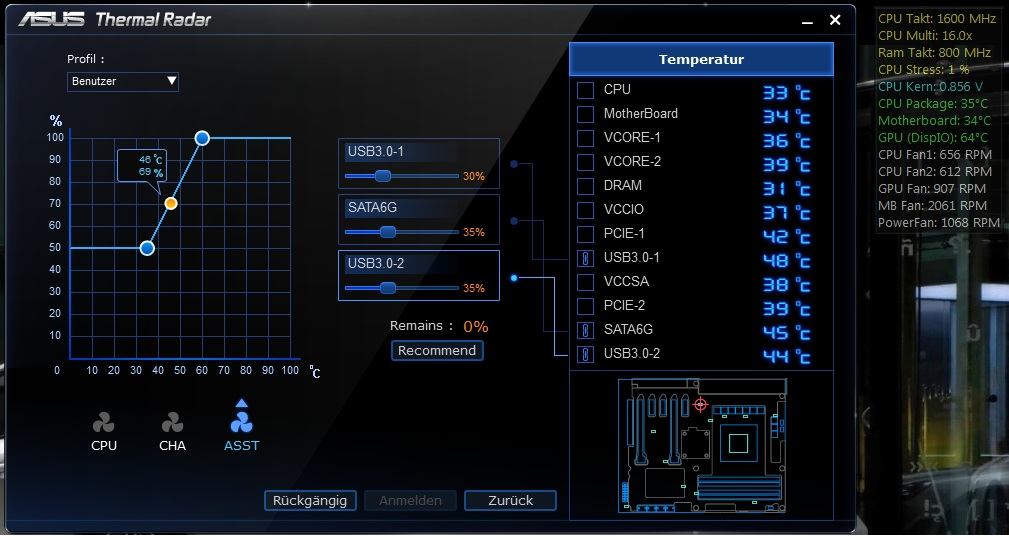Viewport: 1009px width, 540px height.
Task: Click the 44 °C USB3.0-2 temperature reading
Action: pyautogui.click(x=786, y=357)
